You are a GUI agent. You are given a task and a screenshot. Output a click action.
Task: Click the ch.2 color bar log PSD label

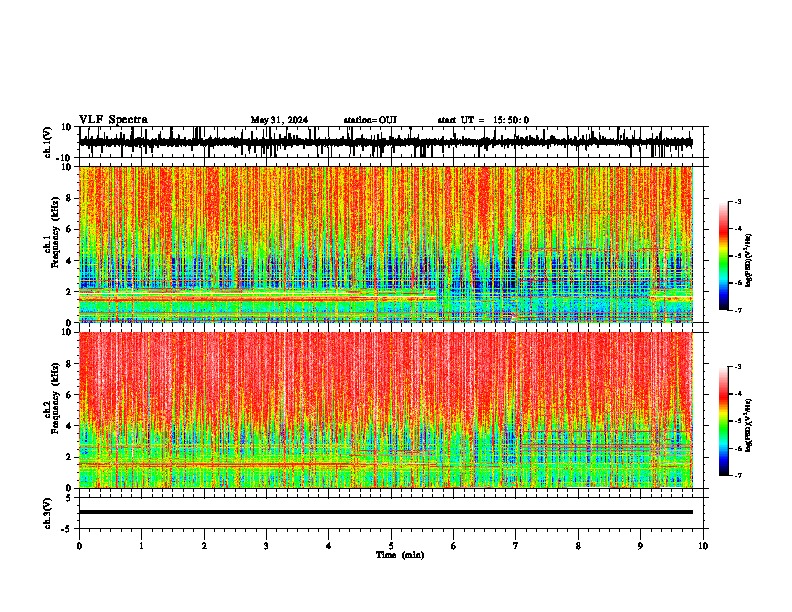click(749, 425)
